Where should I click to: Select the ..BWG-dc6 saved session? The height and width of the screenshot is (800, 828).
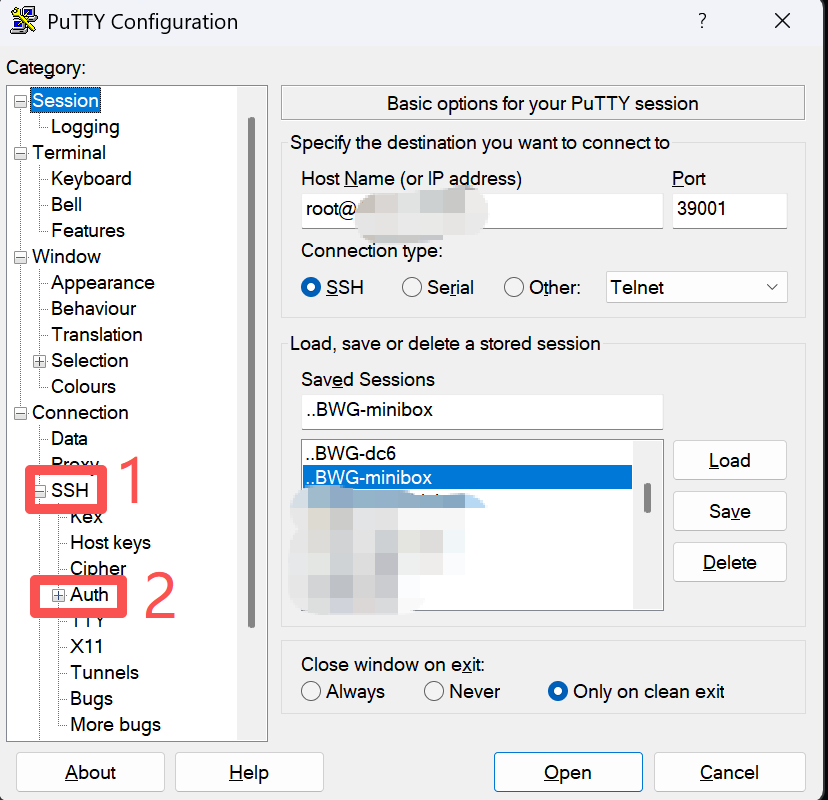(357, 453)
